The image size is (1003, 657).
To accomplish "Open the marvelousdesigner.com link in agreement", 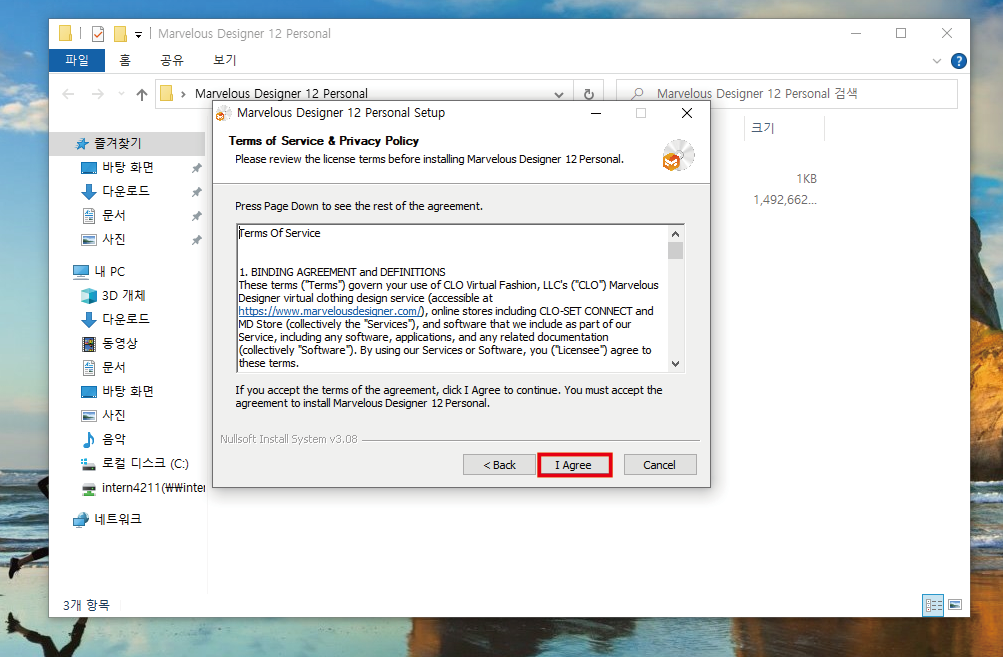I will pos(331,311).
